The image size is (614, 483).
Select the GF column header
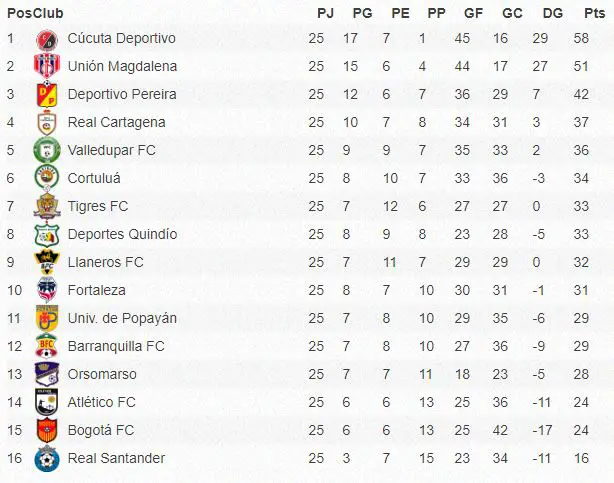point(473,13)
